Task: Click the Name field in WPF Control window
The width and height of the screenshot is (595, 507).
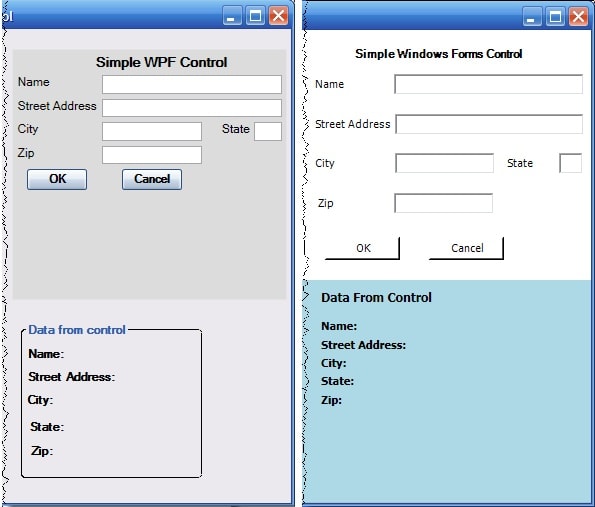Action: 192,84
